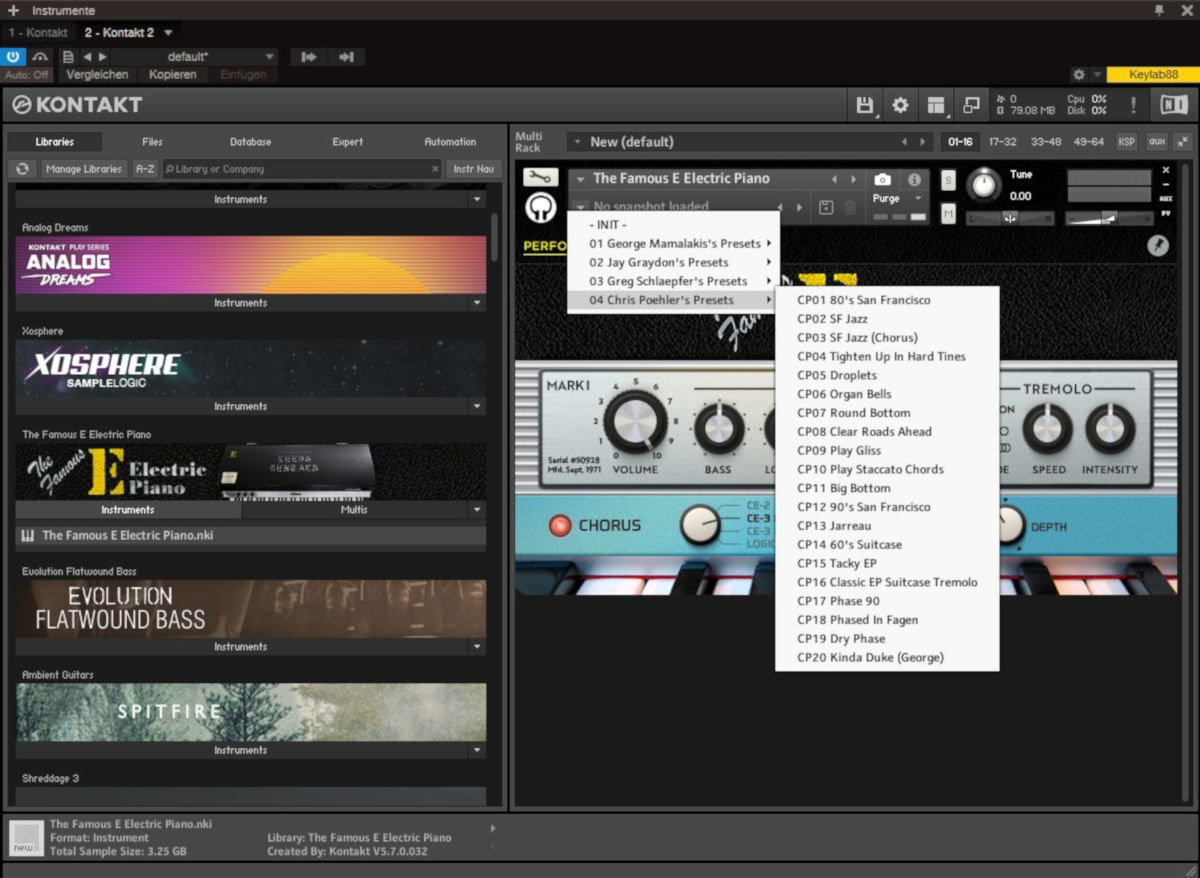Click the Manage Libraries button

click(x=84, y=169)
